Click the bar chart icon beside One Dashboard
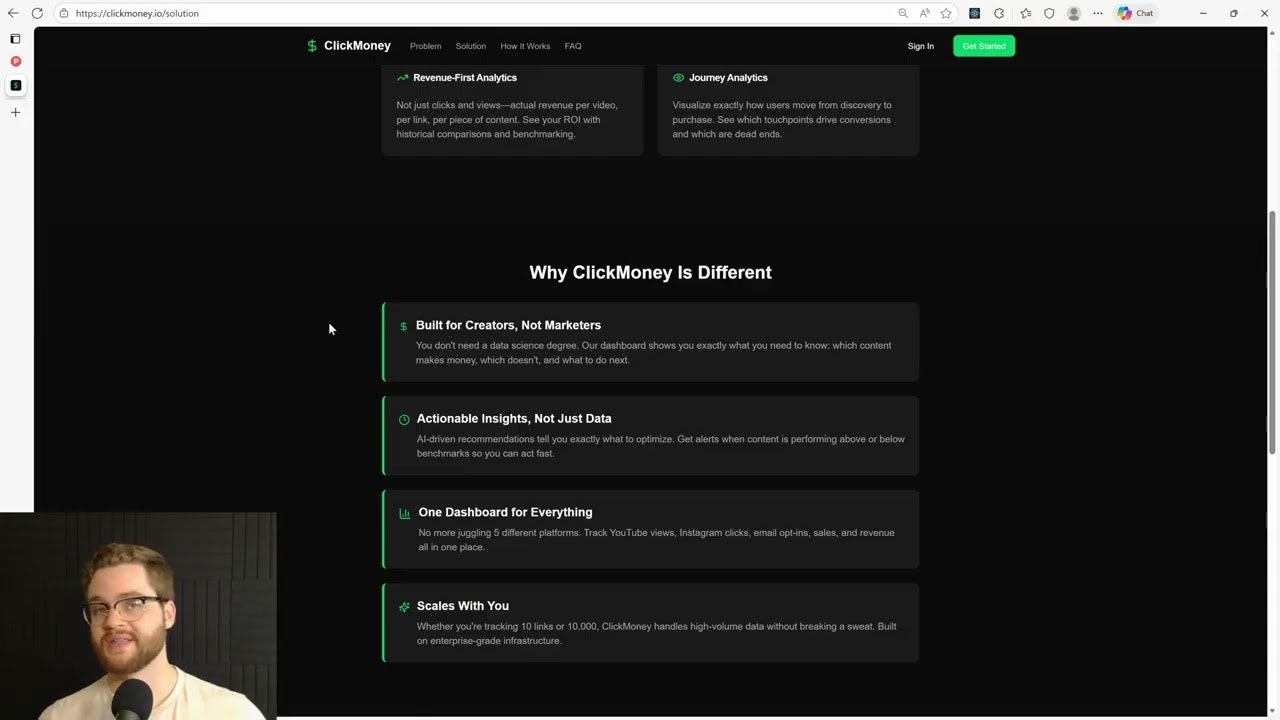The image size is (1280, 720). click(x=404, y=512)
